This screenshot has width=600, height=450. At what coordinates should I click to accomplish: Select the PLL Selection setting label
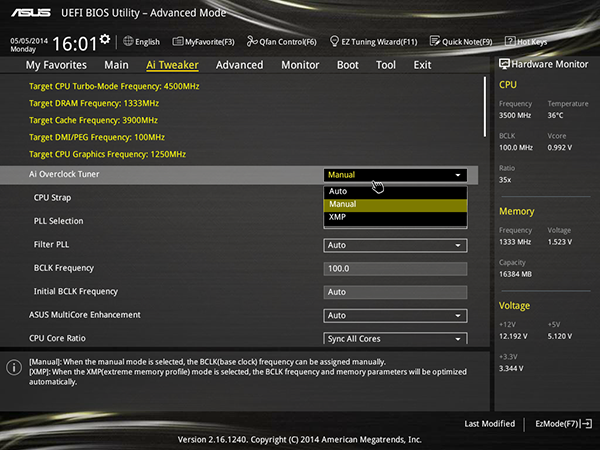pyautogui.click(x=58, y=221)
